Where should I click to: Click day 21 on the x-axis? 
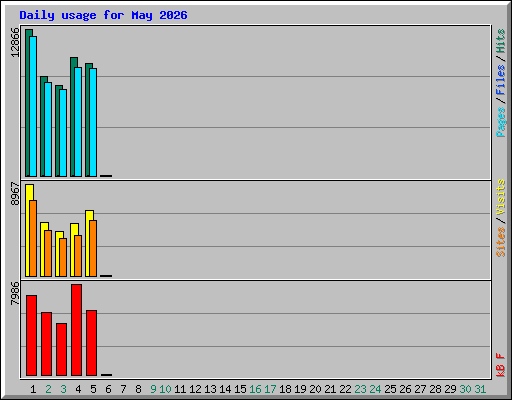tap(330, 389)
